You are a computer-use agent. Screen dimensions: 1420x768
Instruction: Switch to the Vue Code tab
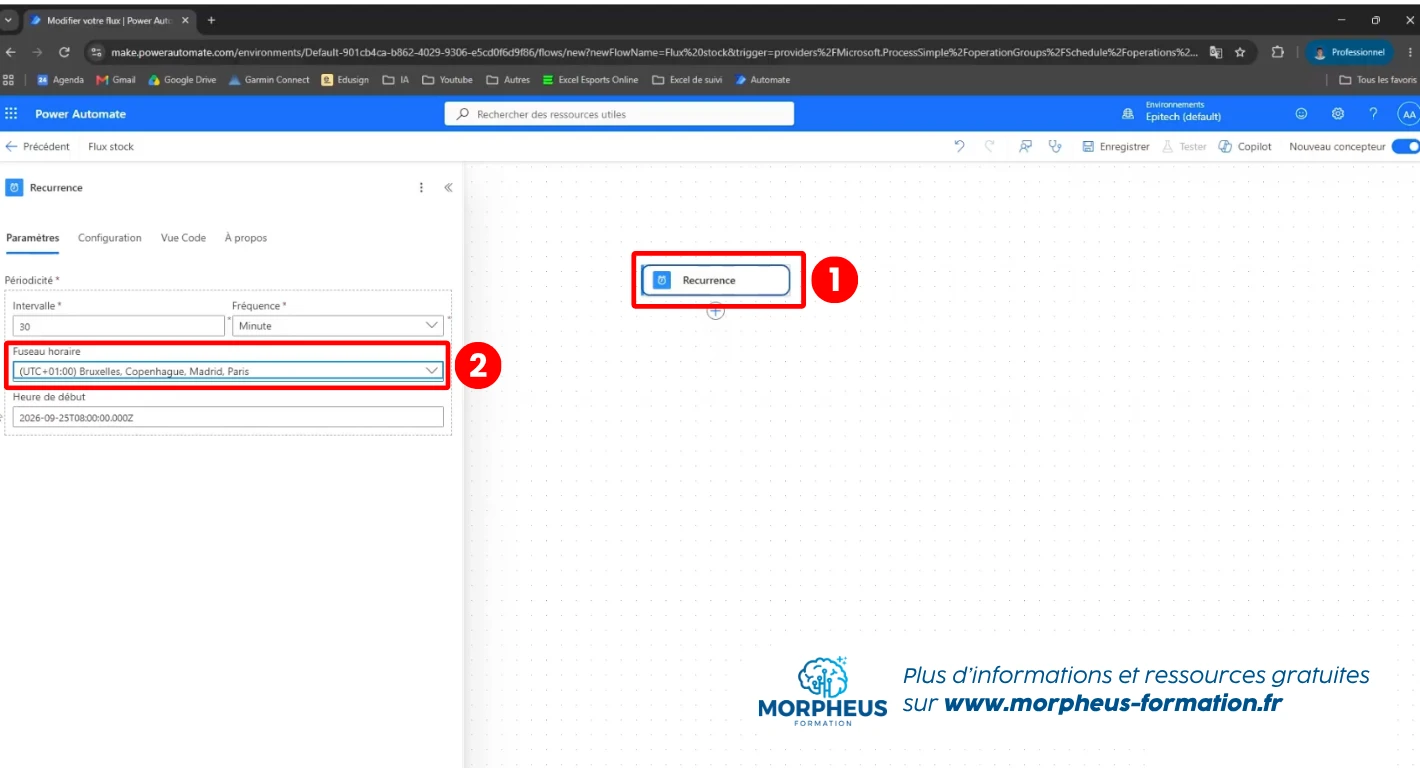[183, 238]
